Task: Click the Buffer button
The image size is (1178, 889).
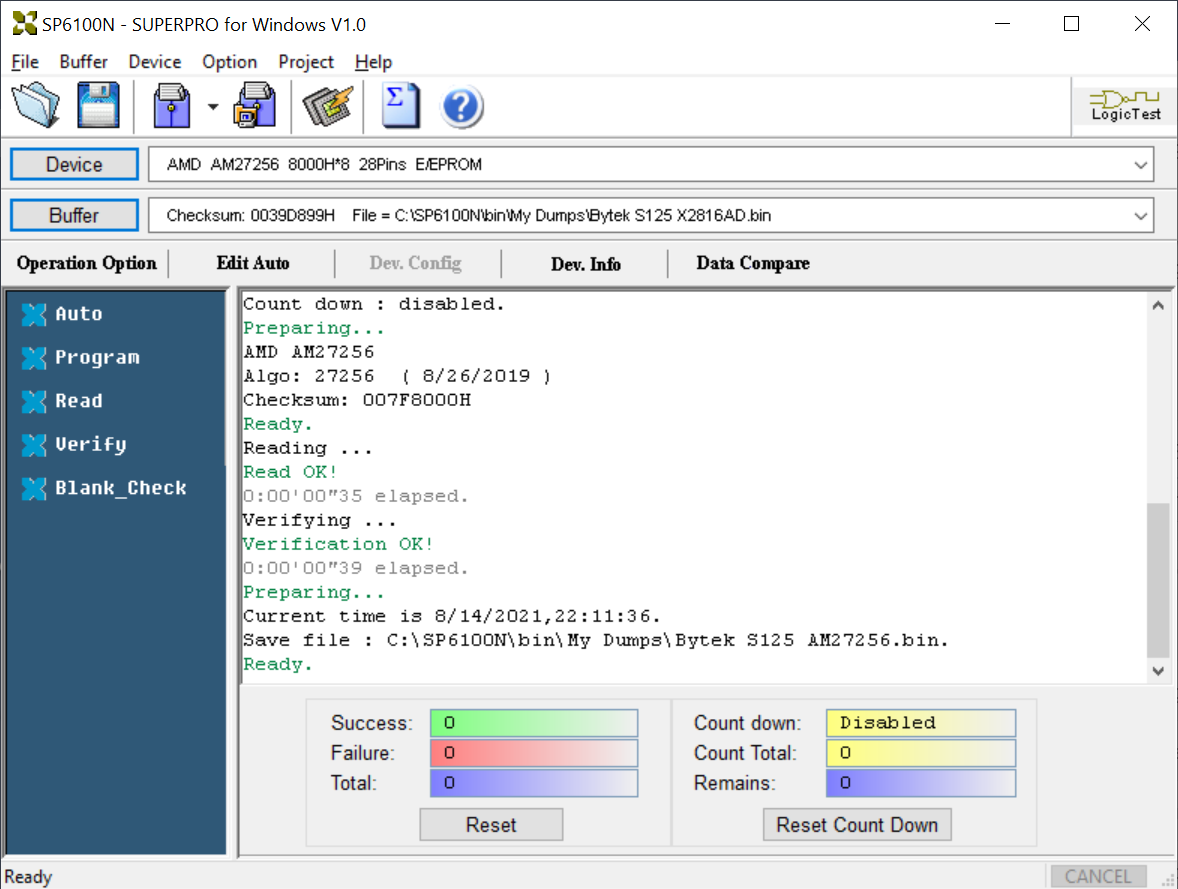Action: coord(74,216)
